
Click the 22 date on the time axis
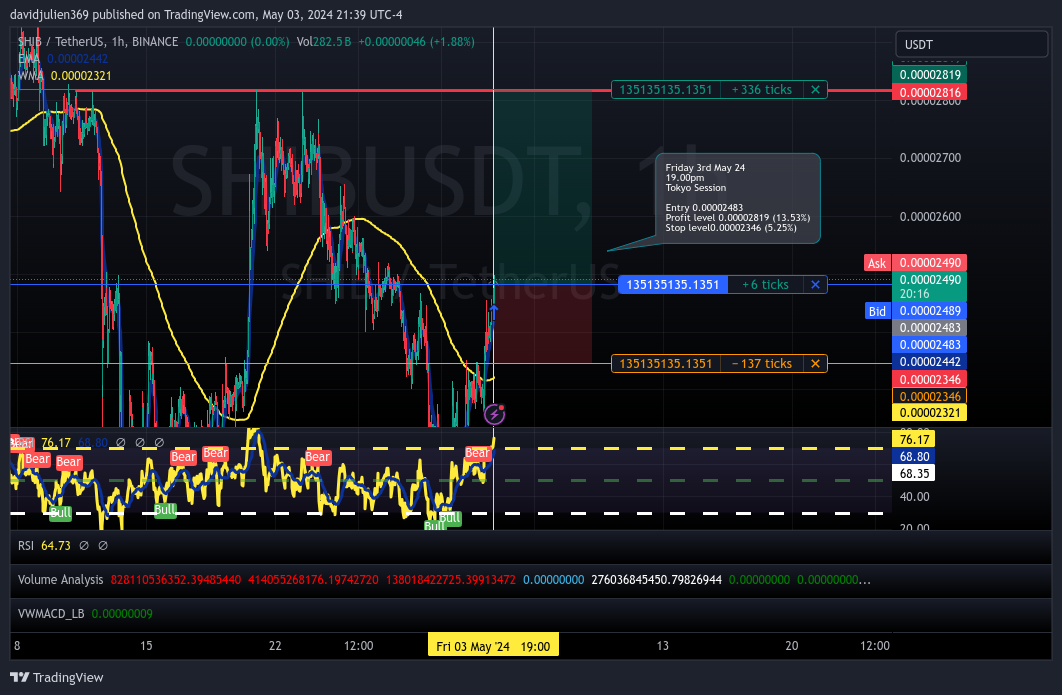click(x=275, y=646)
